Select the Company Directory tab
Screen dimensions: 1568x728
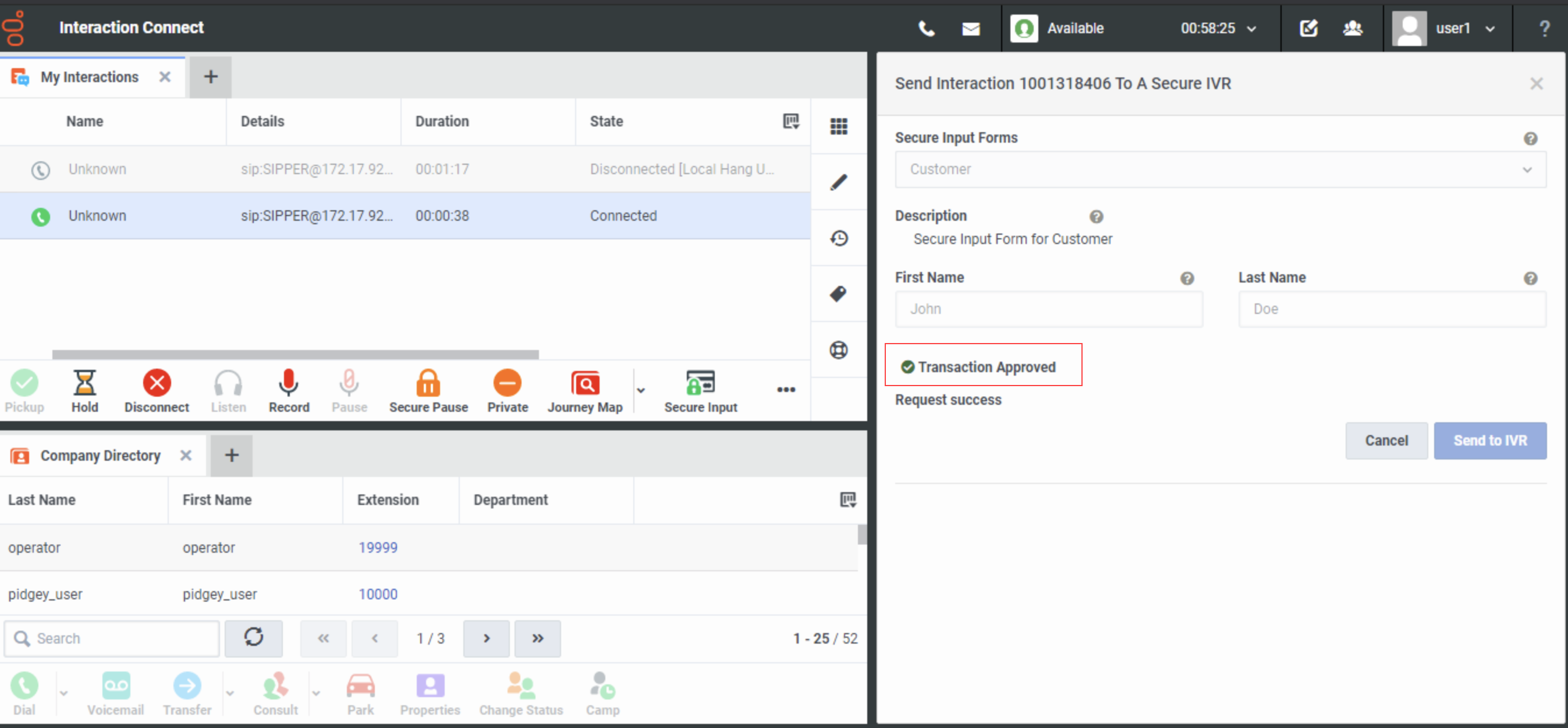point(100,455)
